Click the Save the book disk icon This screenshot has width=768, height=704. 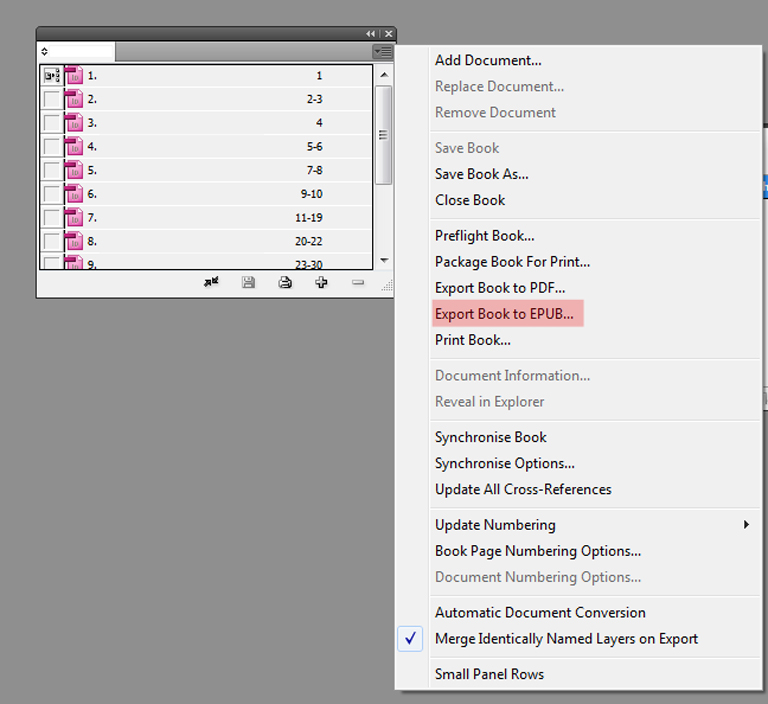248,282
